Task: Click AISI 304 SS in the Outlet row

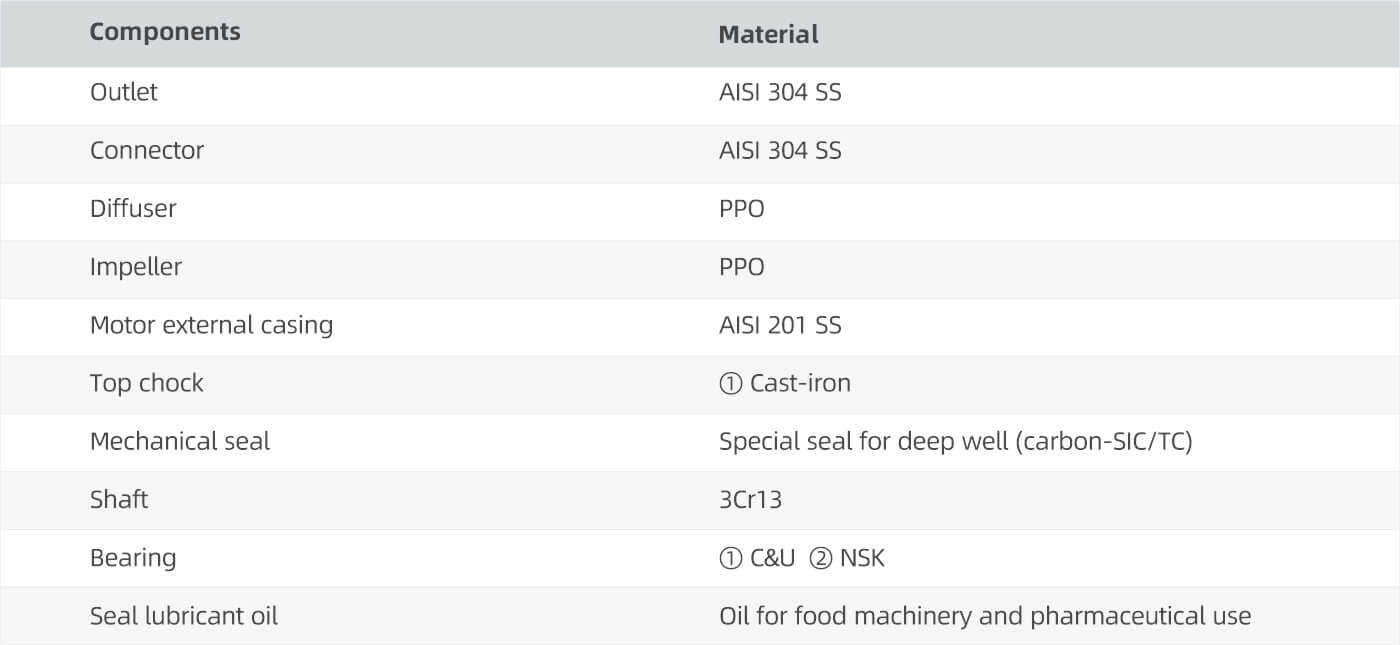Action: coord(780,92)
